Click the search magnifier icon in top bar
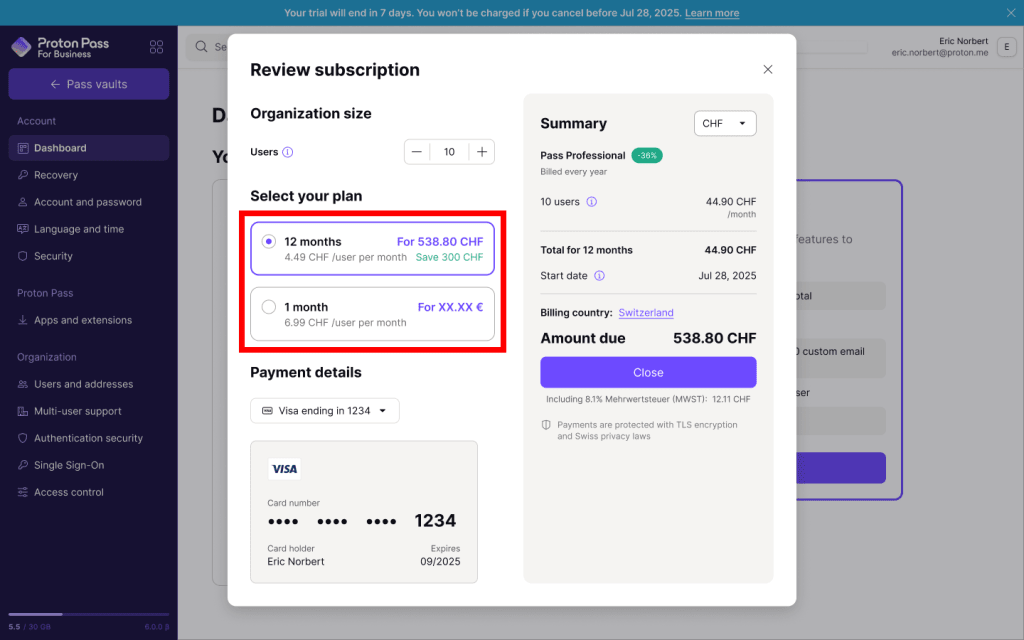Screen dimensions: 1024x640 (202, 47)
